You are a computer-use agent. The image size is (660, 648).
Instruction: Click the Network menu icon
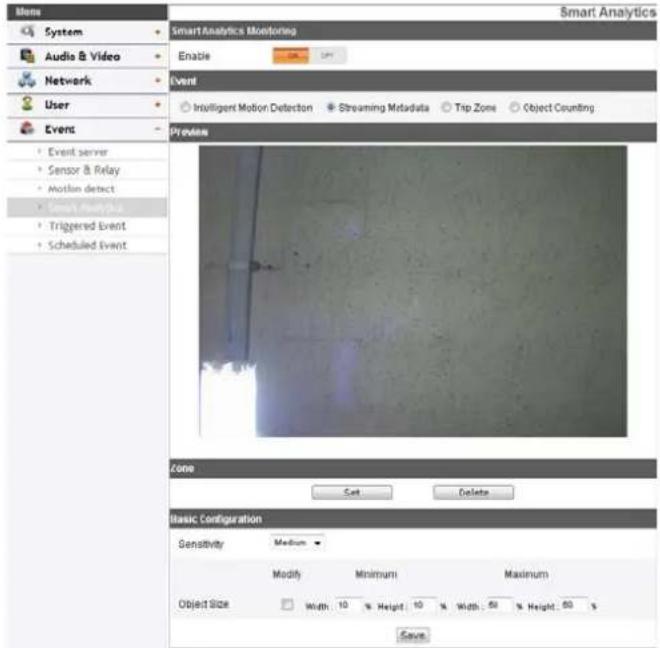coord(27,80)
